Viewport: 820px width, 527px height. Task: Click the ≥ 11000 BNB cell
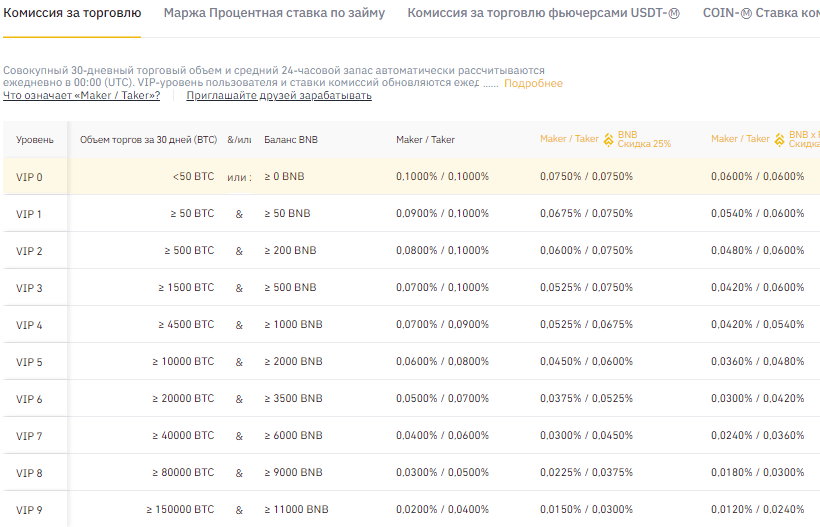pos(296,509)
